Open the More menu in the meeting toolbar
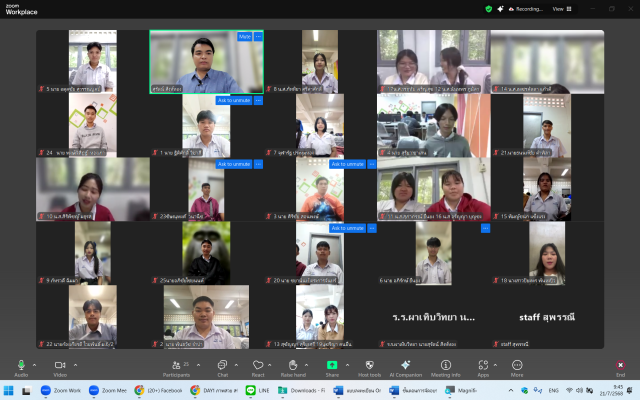 (x=516, y=365)
